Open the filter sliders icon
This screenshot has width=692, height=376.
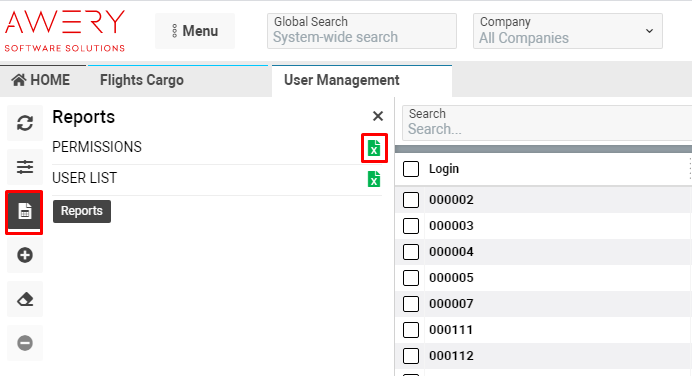(x=25, y=167)
